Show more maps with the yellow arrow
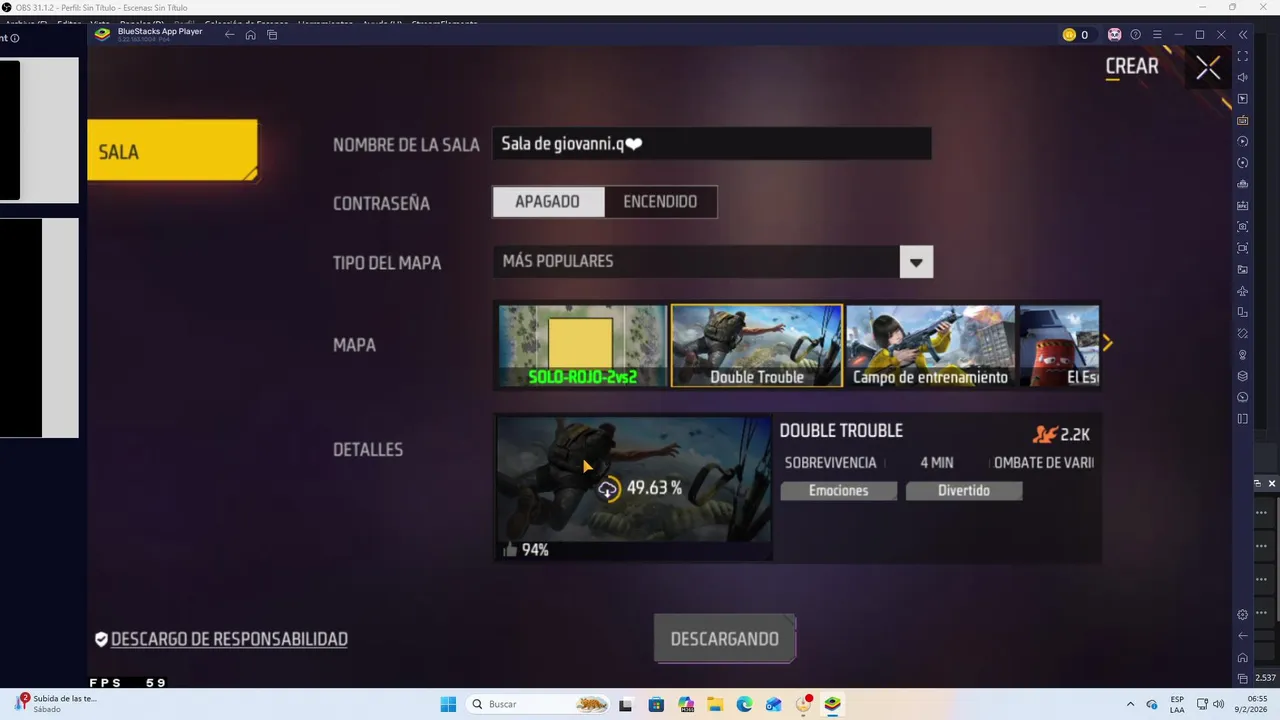 click(1107, 343)
